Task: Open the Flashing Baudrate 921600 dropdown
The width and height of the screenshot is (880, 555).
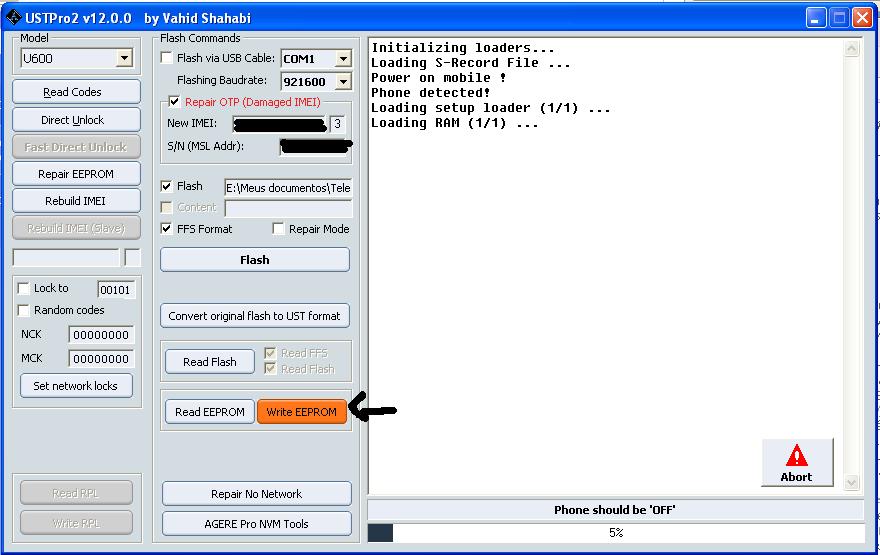Action: [x=343, y=81]
